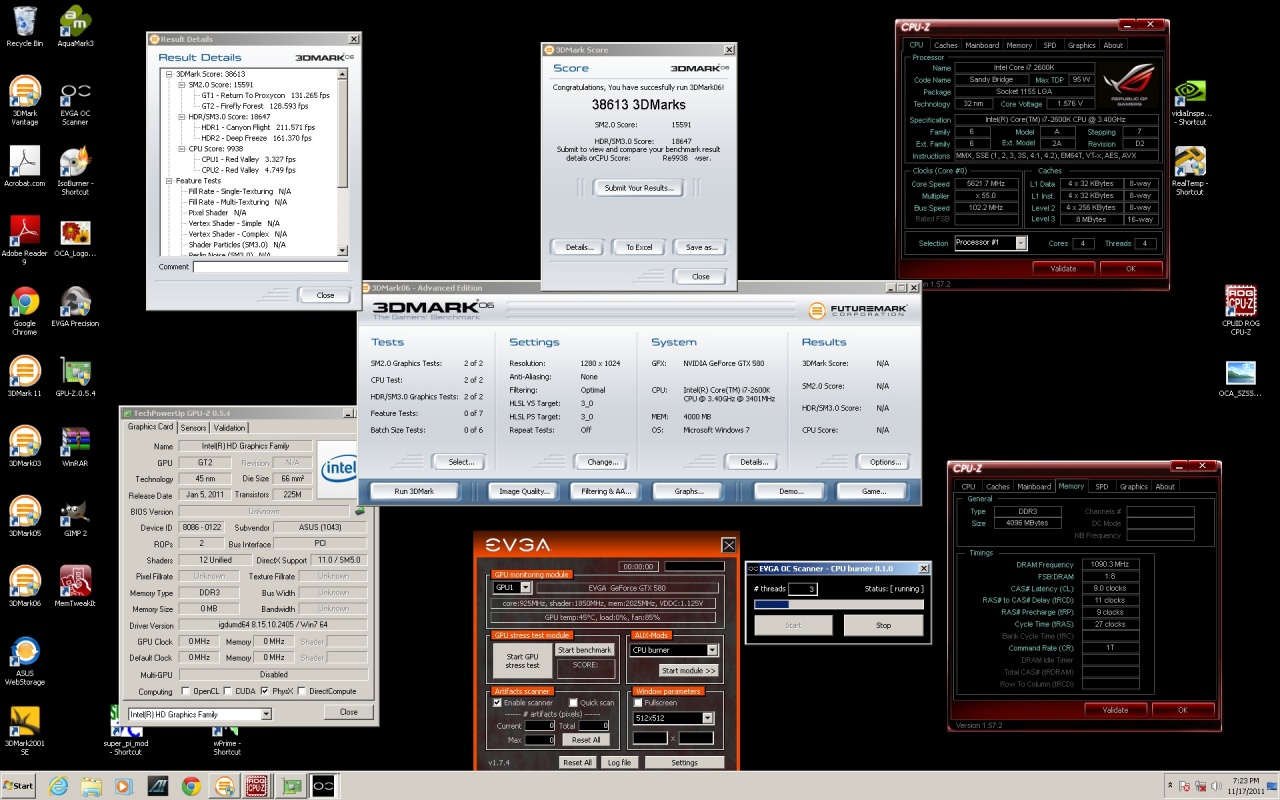This screenshot has width=1280, height=800.
Task: Collapse the SM2.0 Score tree node
Action: 181,85
